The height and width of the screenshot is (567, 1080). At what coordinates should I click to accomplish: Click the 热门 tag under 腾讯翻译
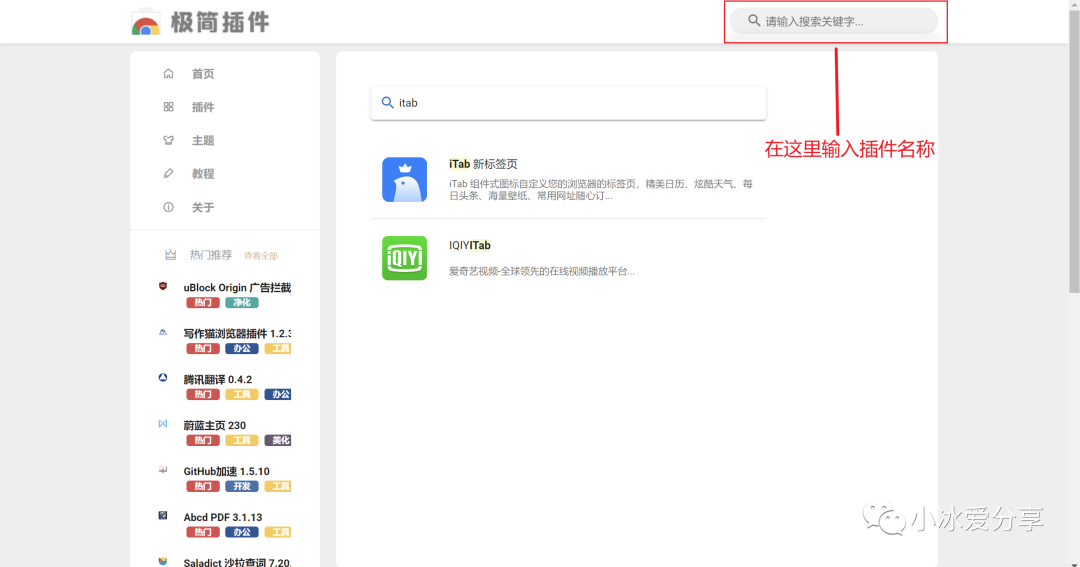[x=202, y=394]
